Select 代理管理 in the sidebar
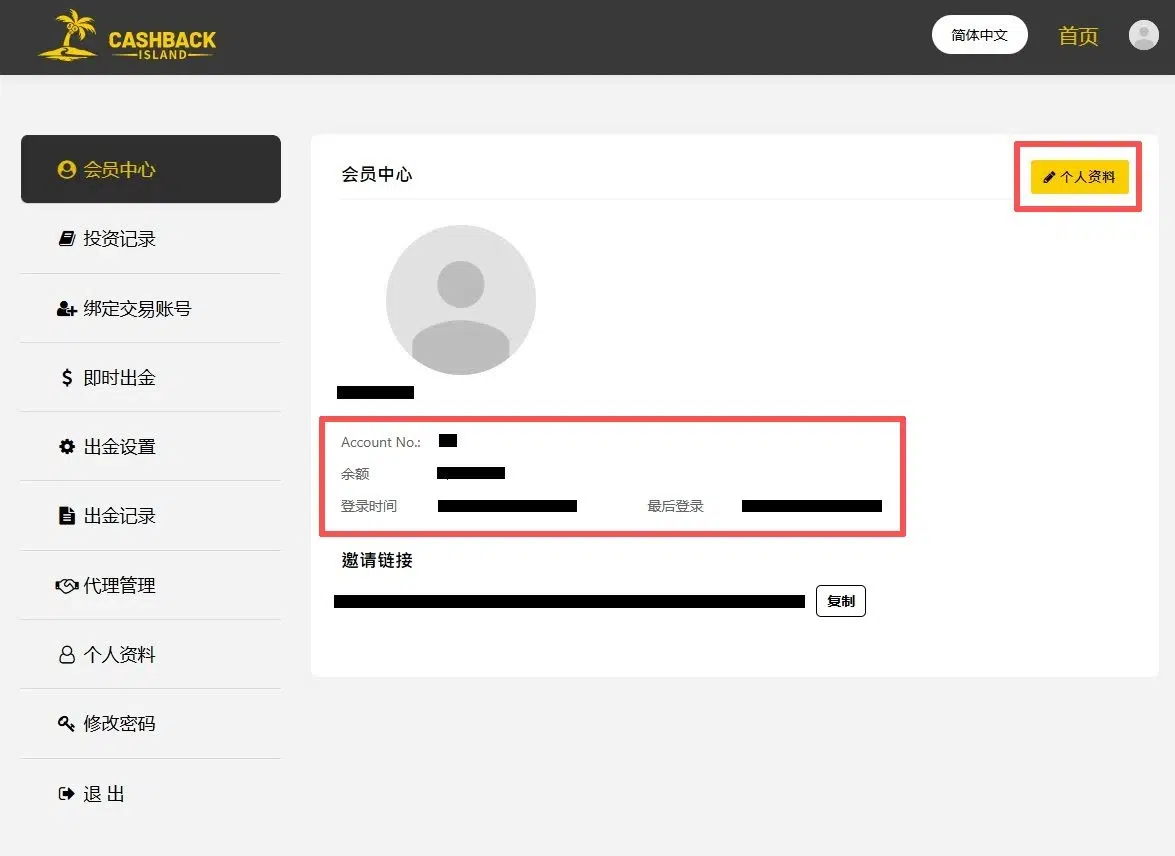1175x856 pixels. coord(151,585)
